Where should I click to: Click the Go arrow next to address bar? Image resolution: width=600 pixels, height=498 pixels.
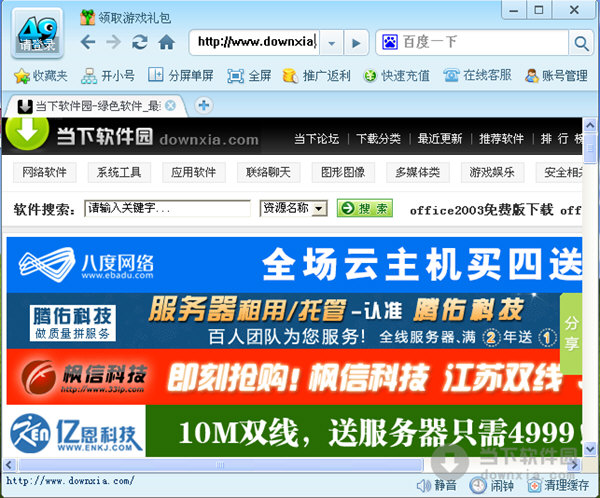pyautogui.click(x=356, y=42)
